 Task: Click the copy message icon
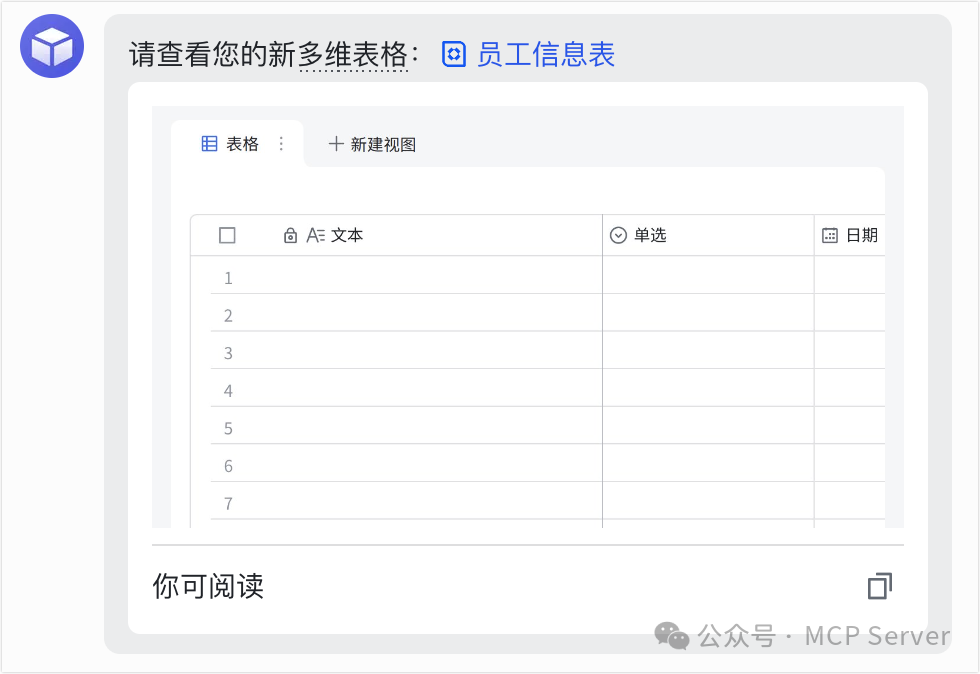click(x=879, y=587)
